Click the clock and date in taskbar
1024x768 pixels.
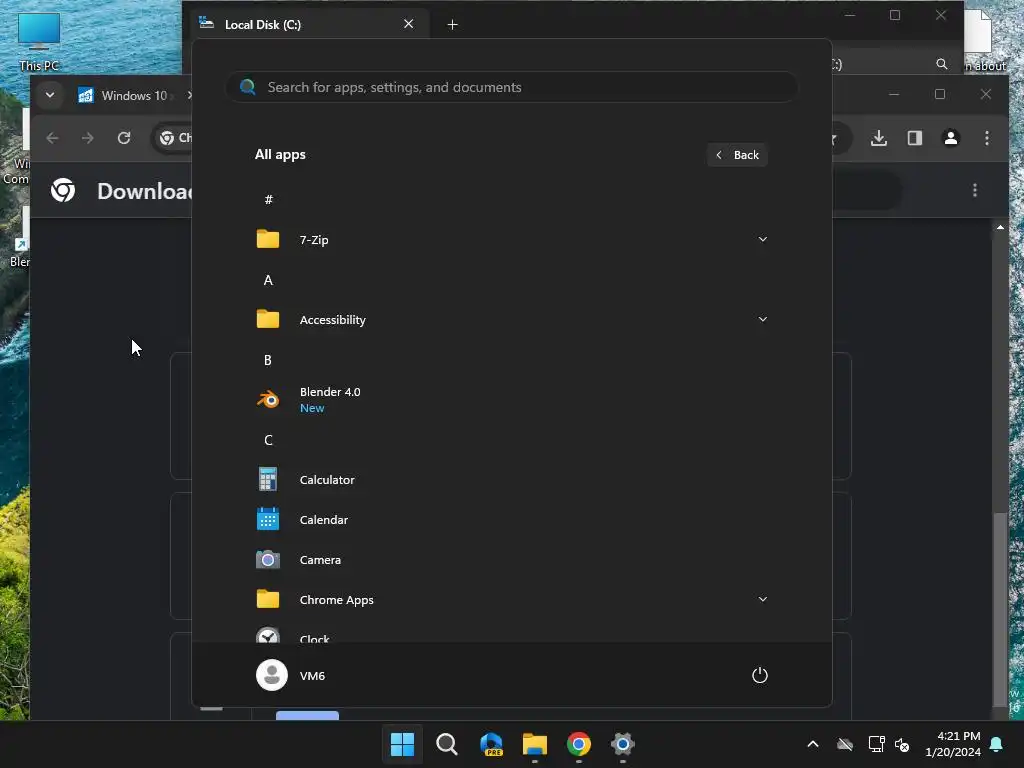953,744
